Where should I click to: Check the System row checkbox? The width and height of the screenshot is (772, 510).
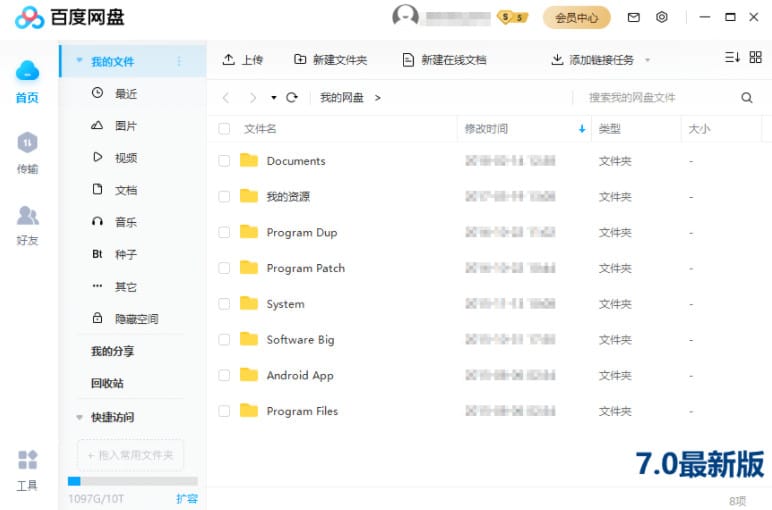coord(224,304)
